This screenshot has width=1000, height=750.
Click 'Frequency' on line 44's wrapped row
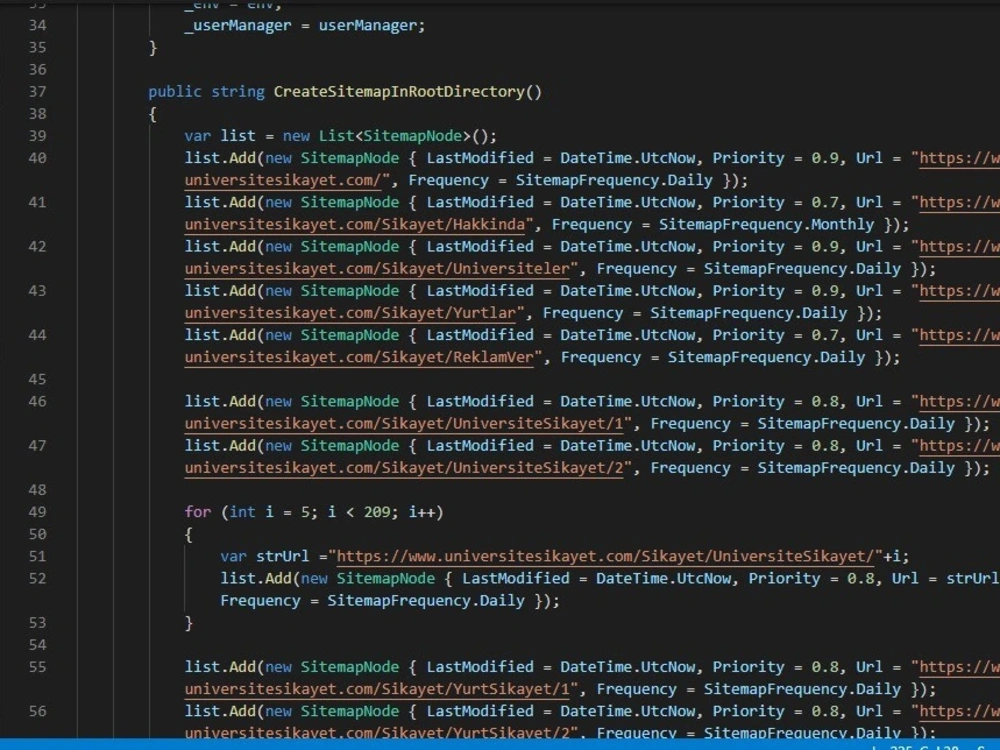point(601,357)
